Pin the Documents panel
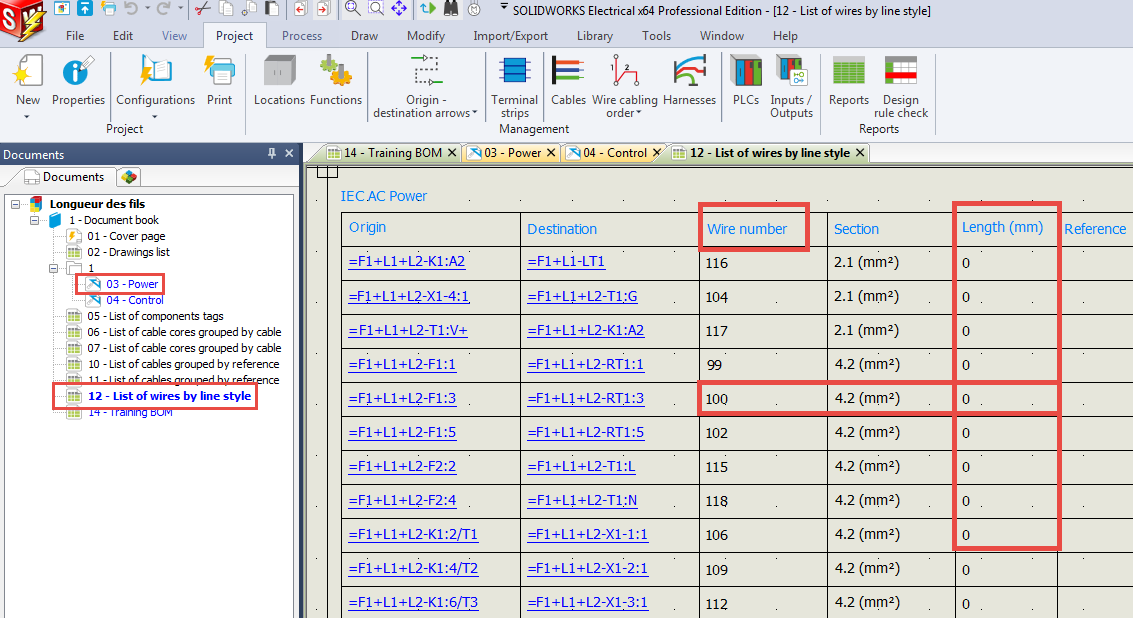Screen dimensions: 1133x618 pyautogui.click(x=271, y=154)
